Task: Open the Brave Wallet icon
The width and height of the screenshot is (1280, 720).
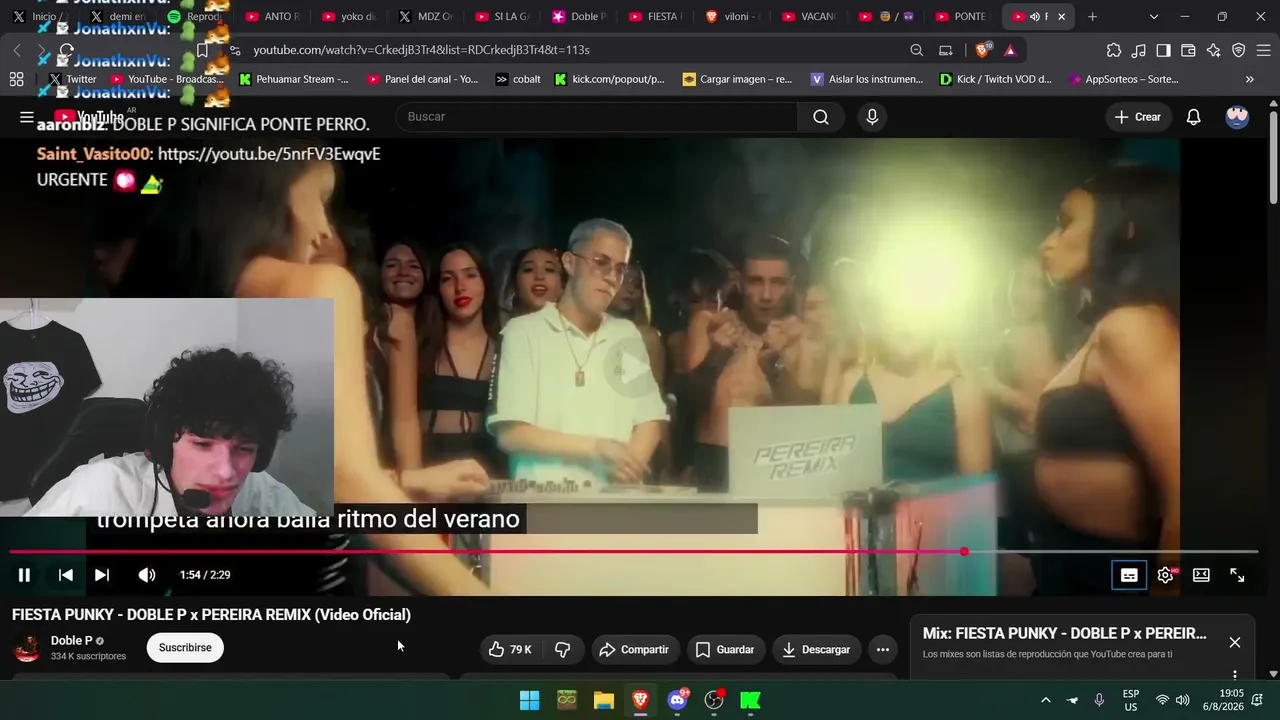Action: (1189, 50)
